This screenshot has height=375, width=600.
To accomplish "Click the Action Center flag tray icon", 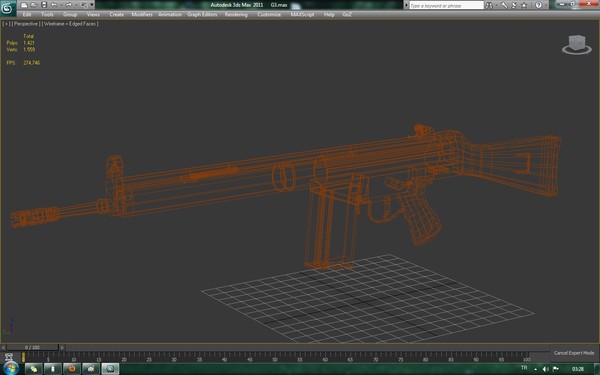I will pyautogui.click(x=556, y=369).
